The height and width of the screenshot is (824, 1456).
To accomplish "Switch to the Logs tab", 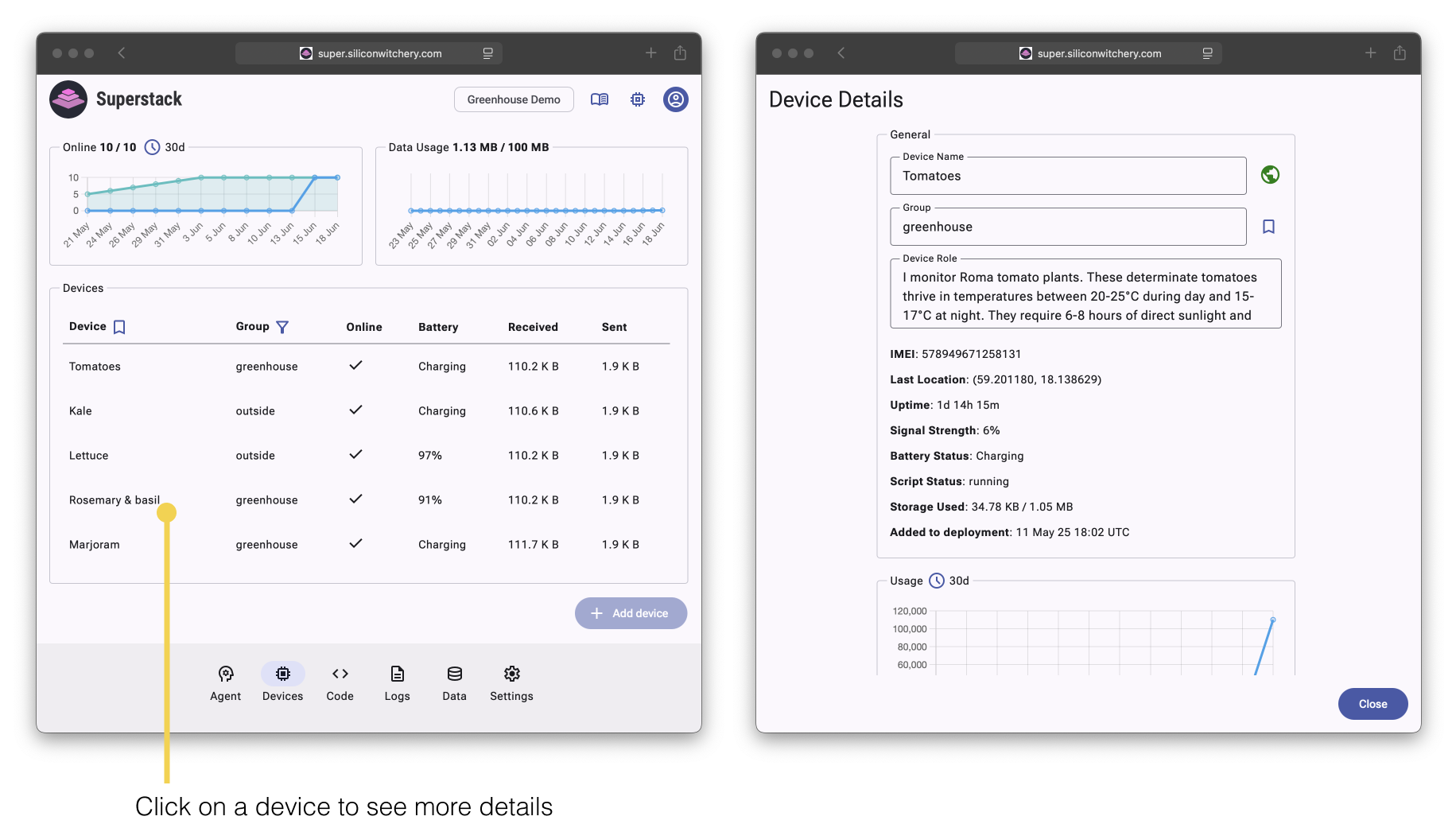I will 398,683.
